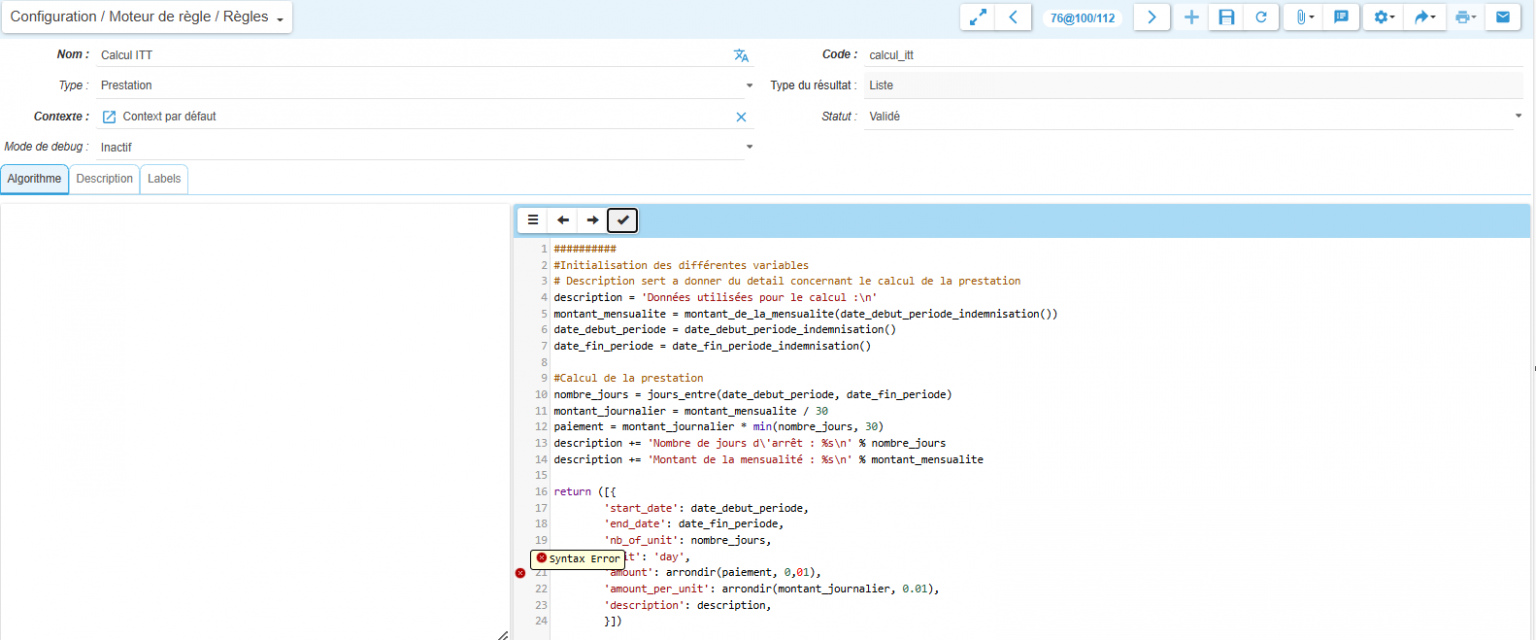
Task: Open the notes chat bubble icon
Action: point(1341,17)
